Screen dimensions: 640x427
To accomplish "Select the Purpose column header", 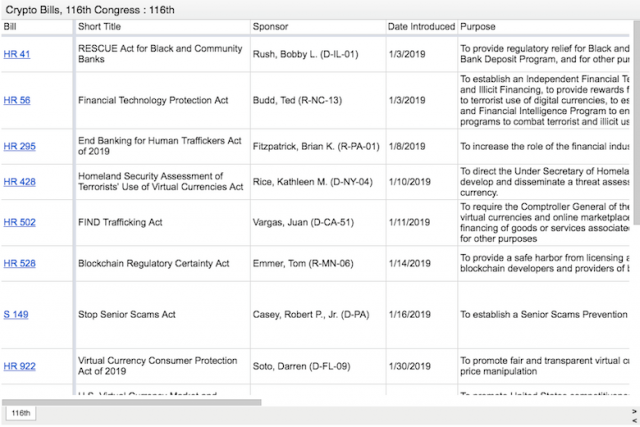I will click(544, 27).
